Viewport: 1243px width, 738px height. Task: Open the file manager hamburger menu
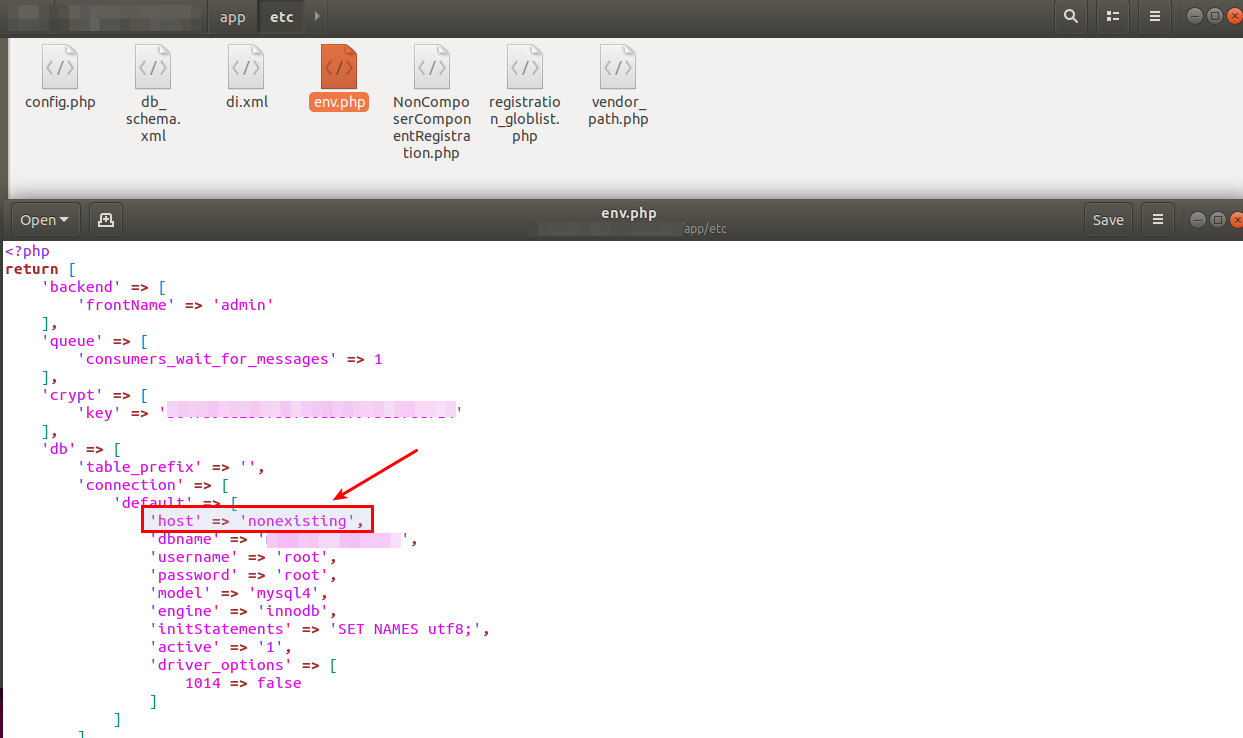click(1154, 16)
